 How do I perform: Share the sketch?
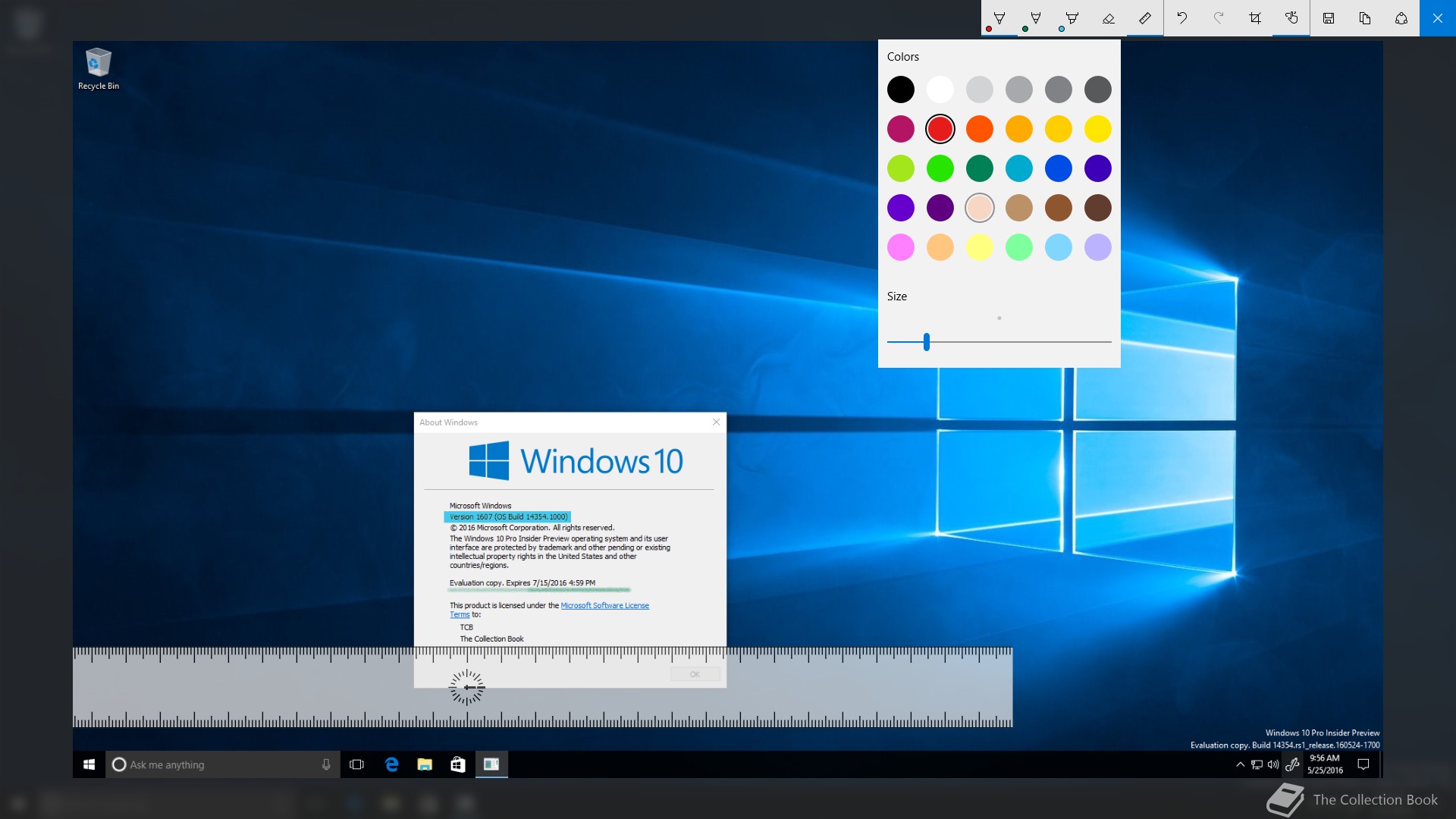[1401, 18]
